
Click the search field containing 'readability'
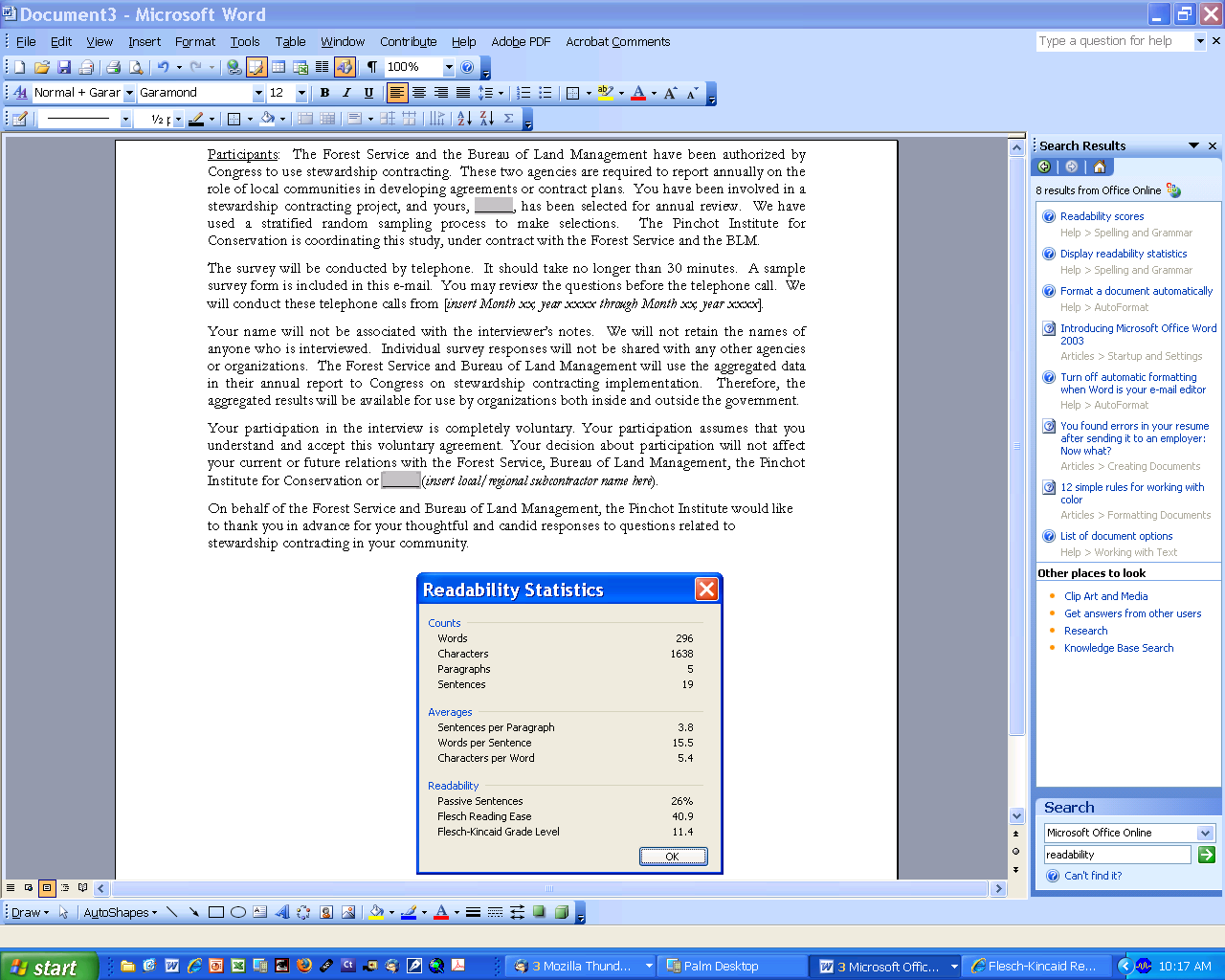pyautogui.click(x=1117, y=855)
